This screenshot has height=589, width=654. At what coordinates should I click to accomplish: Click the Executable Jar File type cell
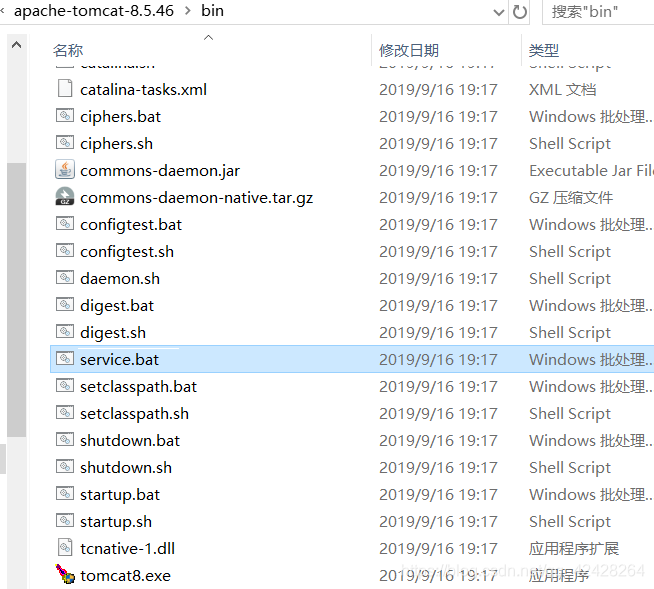pos(591,171)
